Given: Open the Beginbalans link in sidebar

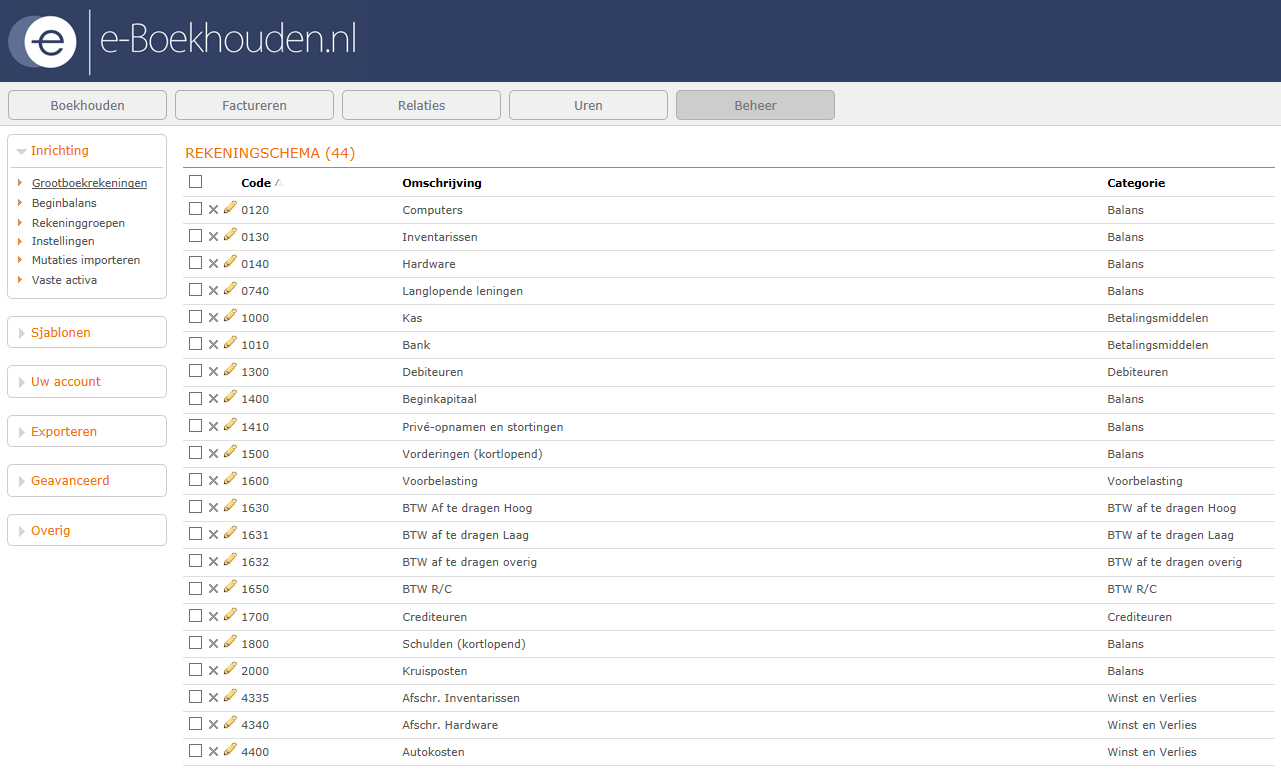Looking at the screenshot, I should tap(64, 203).
